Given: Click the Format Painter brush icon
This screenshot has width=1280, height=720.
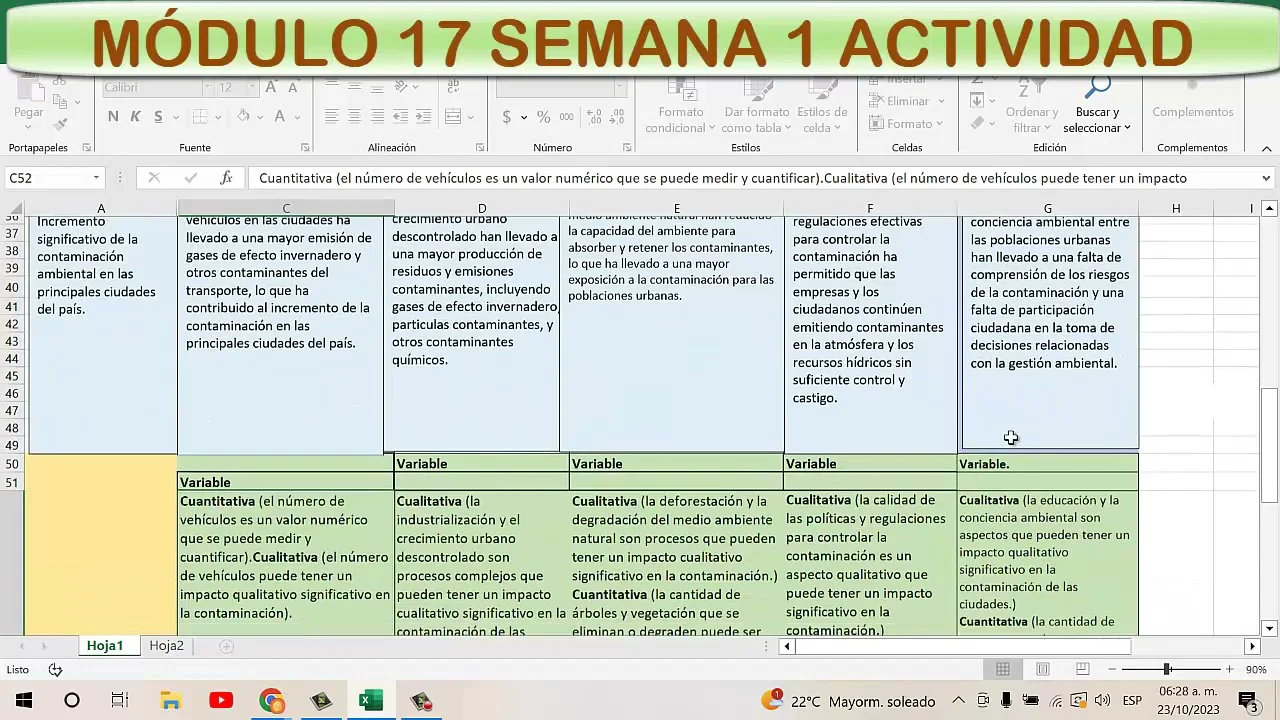Looking at the screenshot, I should pyautogui.click(x=61, y=125).
